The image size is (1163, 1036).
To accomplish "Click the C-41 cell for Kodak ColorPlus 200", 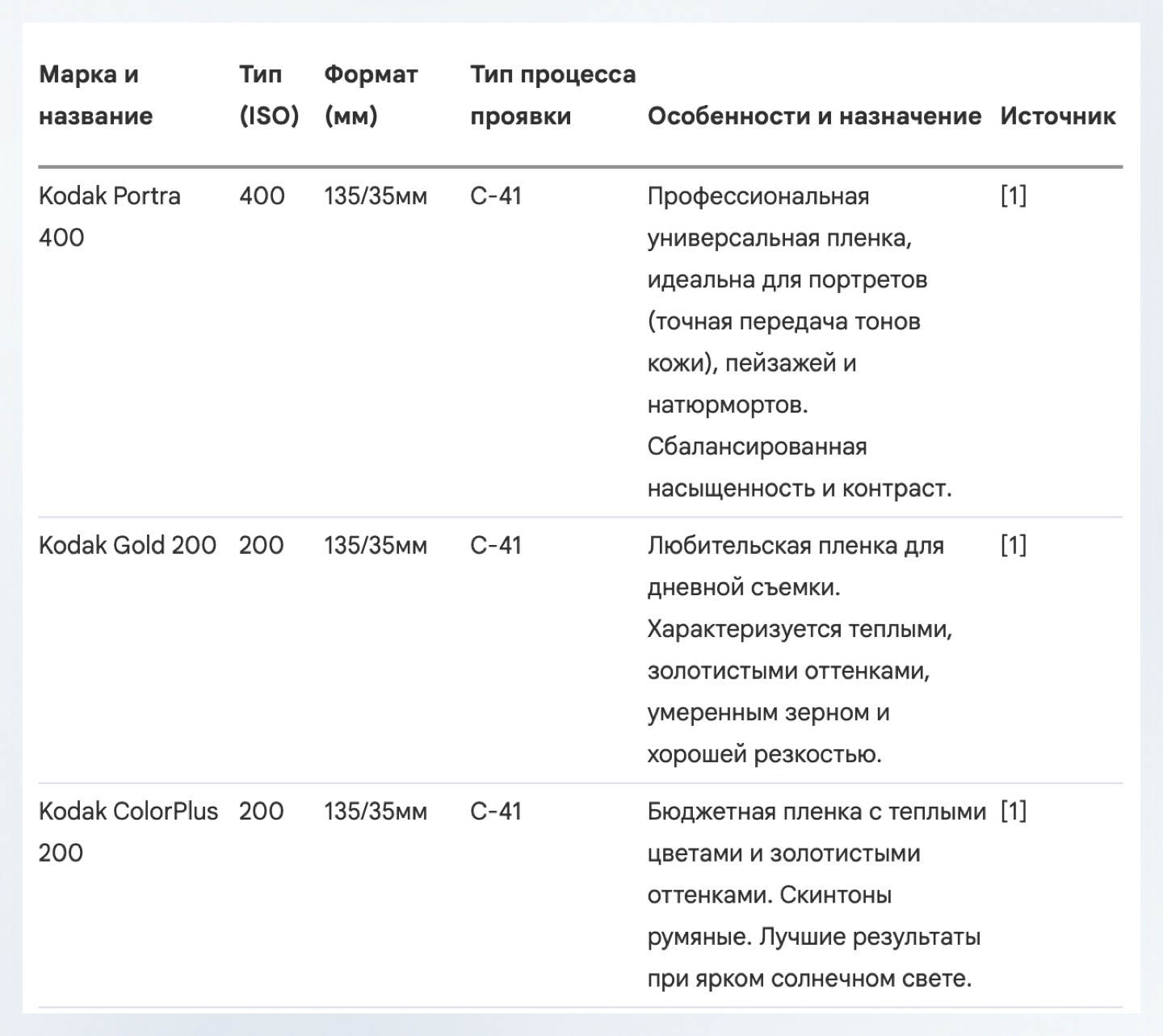I will coord(496,812).
